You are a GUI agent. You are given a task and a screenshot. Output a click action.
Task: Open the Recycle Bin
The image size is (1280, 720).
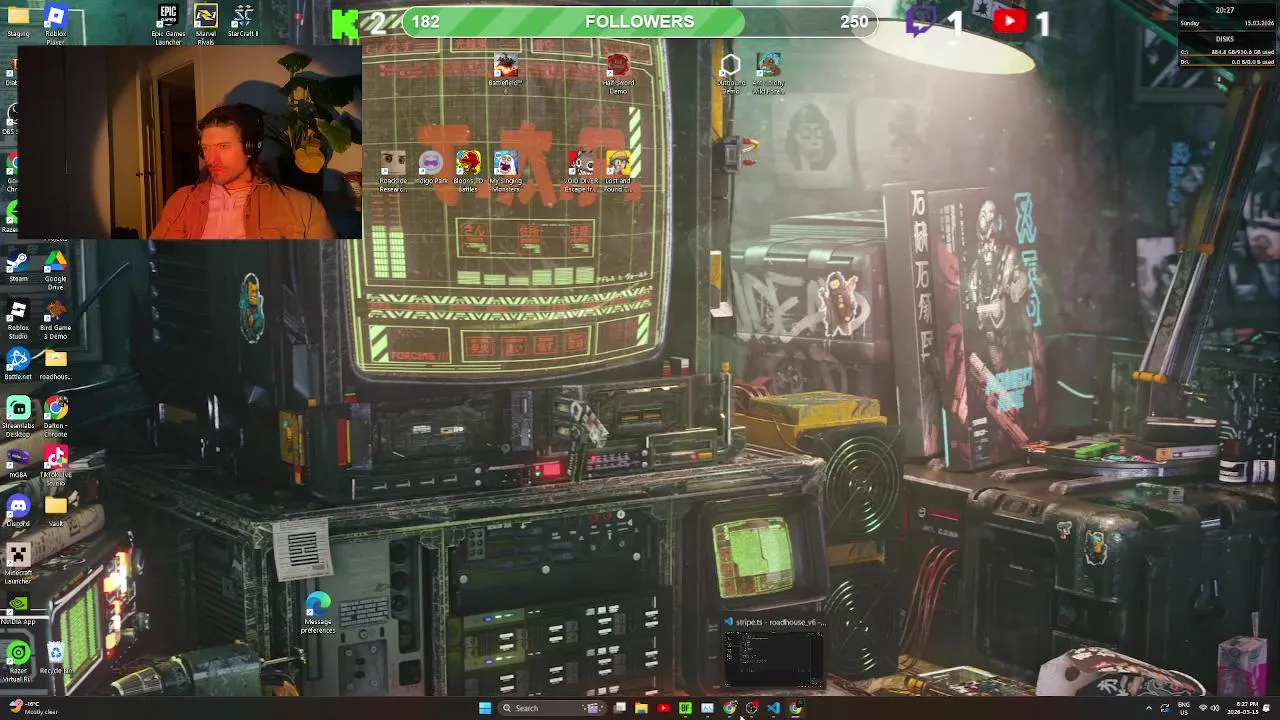pyautogui.click(x=55, y=658)
